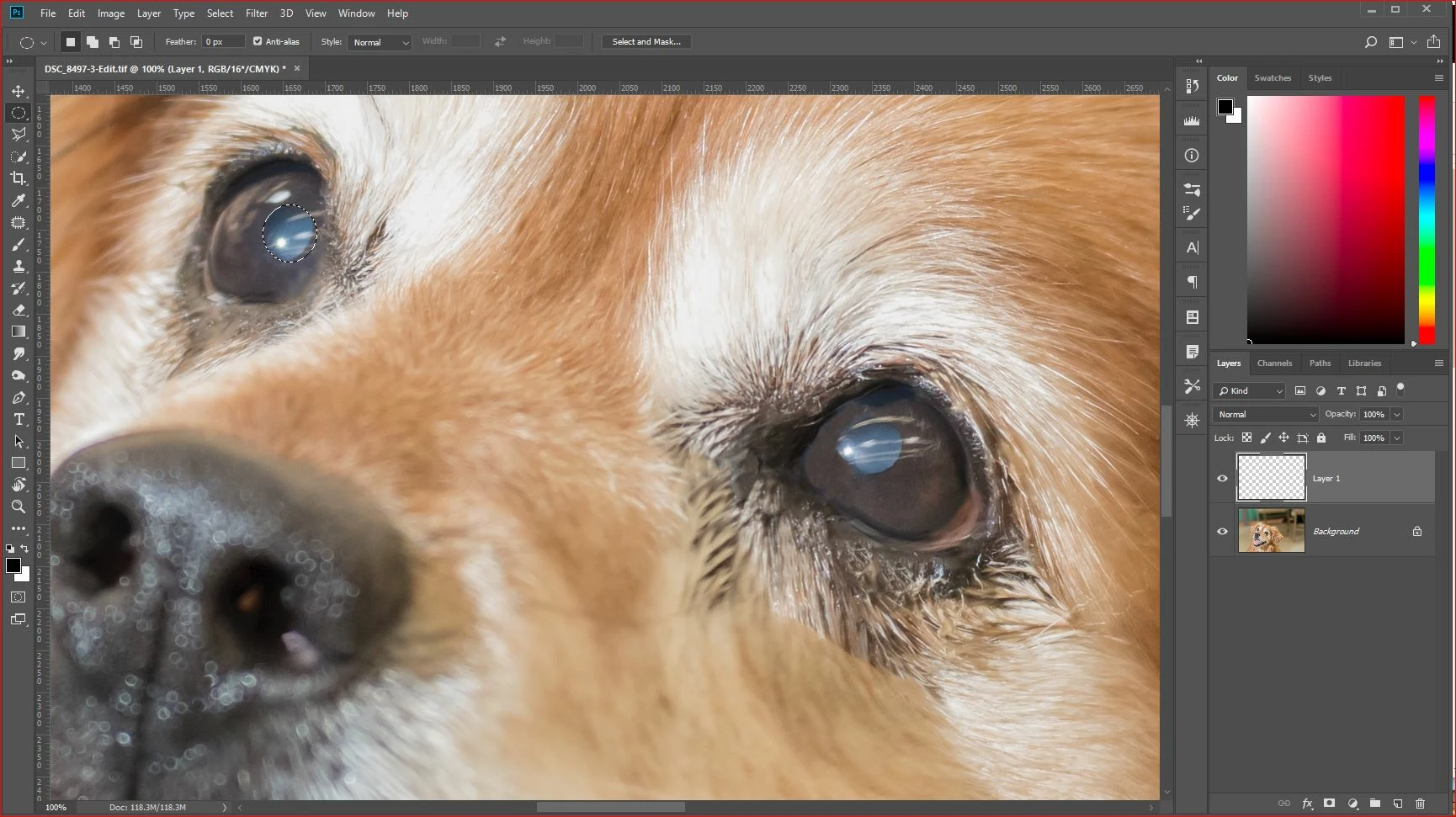Toggle Quick Mask mode
The width and height of the screenshot is (1456, 817).
click(x=19, y=597)
